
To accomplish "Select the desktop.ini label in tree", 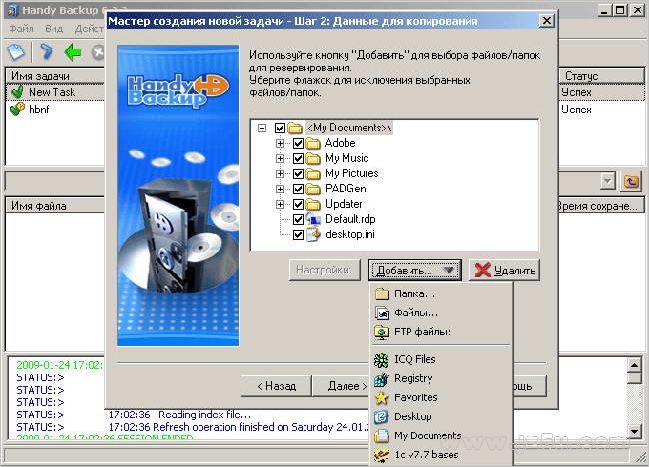I will (350, 235).
